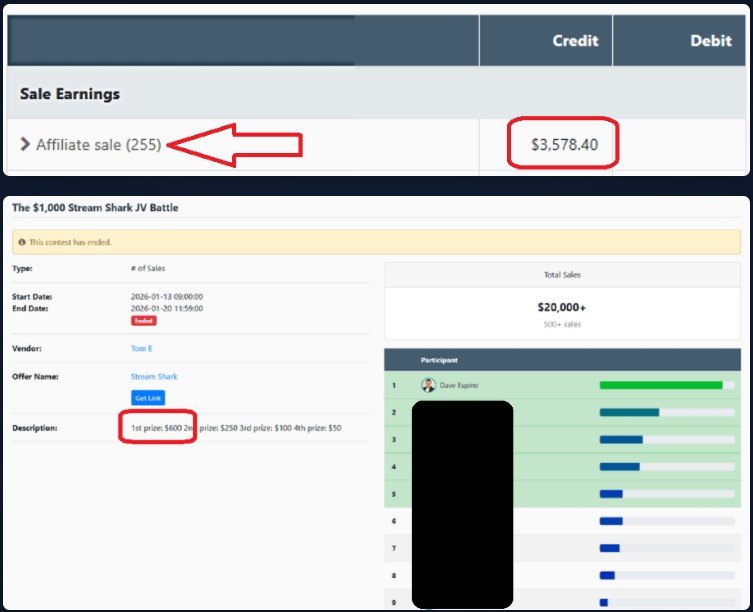
Task: Select the $3,578.40 credit amount
Action: [564, 144]
